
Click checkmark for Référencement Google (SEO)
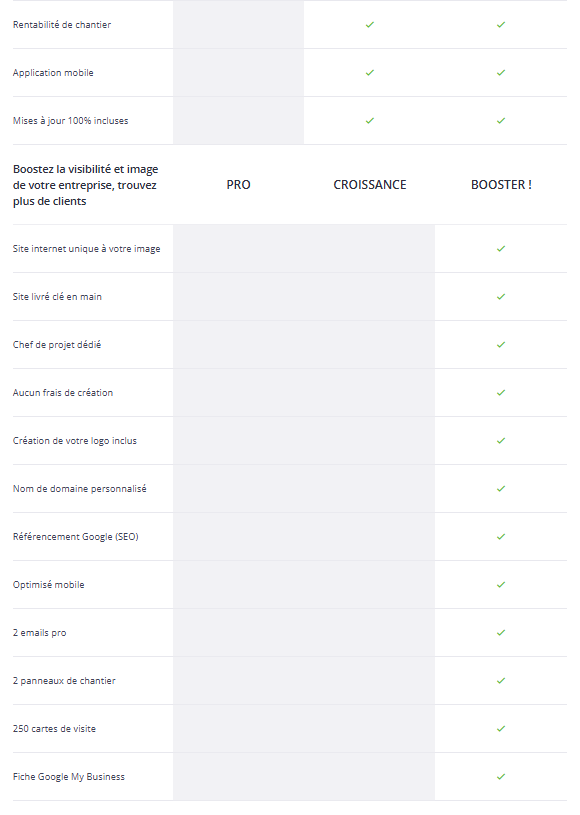[x=500, y=536]
